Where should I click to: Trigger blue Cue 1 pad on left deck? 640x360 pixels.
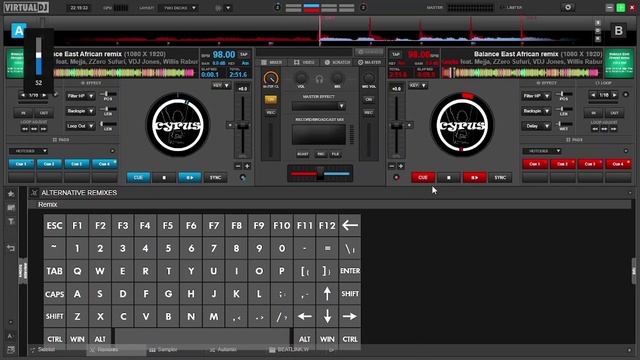21,164
